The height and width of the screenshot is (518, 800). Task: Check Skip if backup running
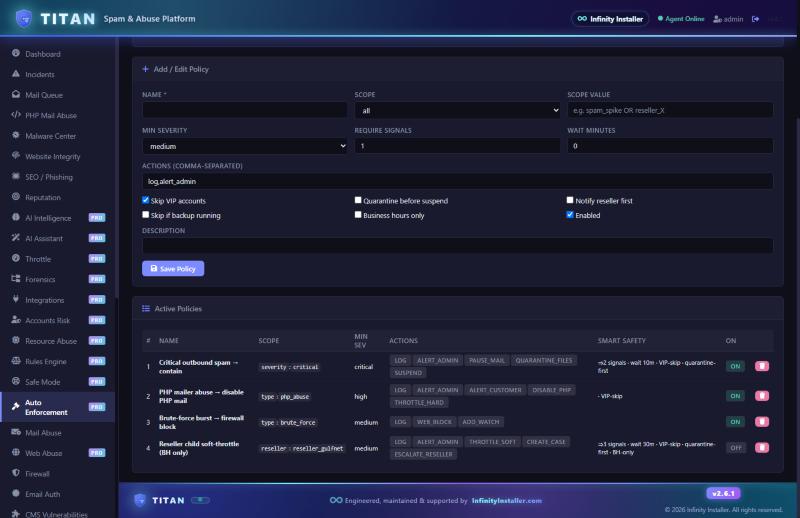point(145,215)
